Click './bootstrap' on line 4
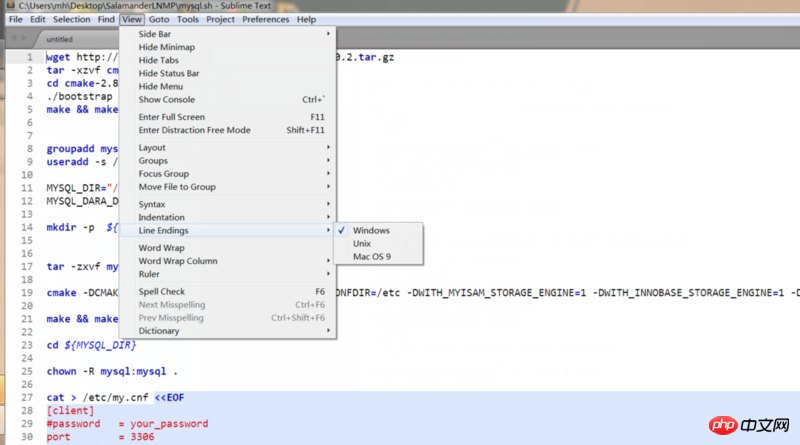 pos(79,96)
